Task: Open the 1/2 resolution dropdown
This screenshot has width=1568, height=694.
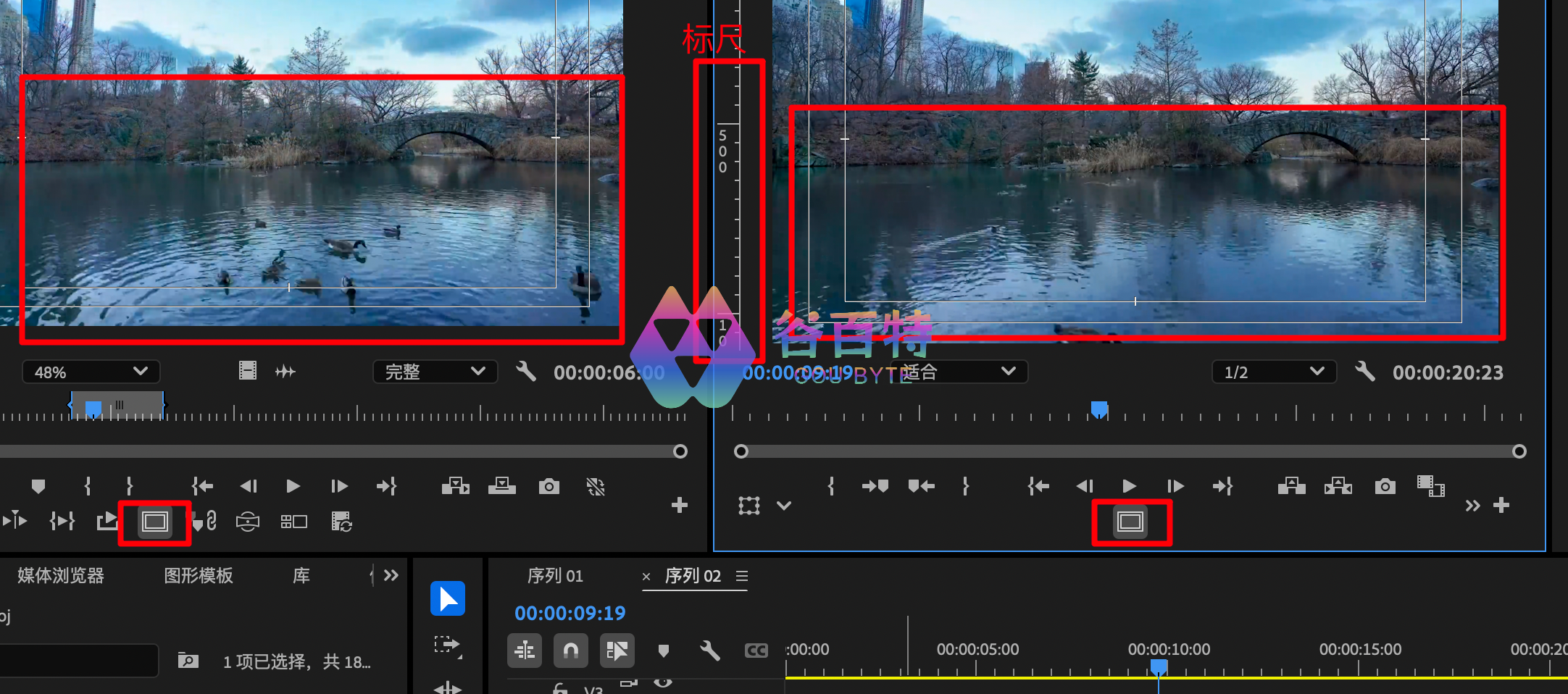Action: (1273, 372)
